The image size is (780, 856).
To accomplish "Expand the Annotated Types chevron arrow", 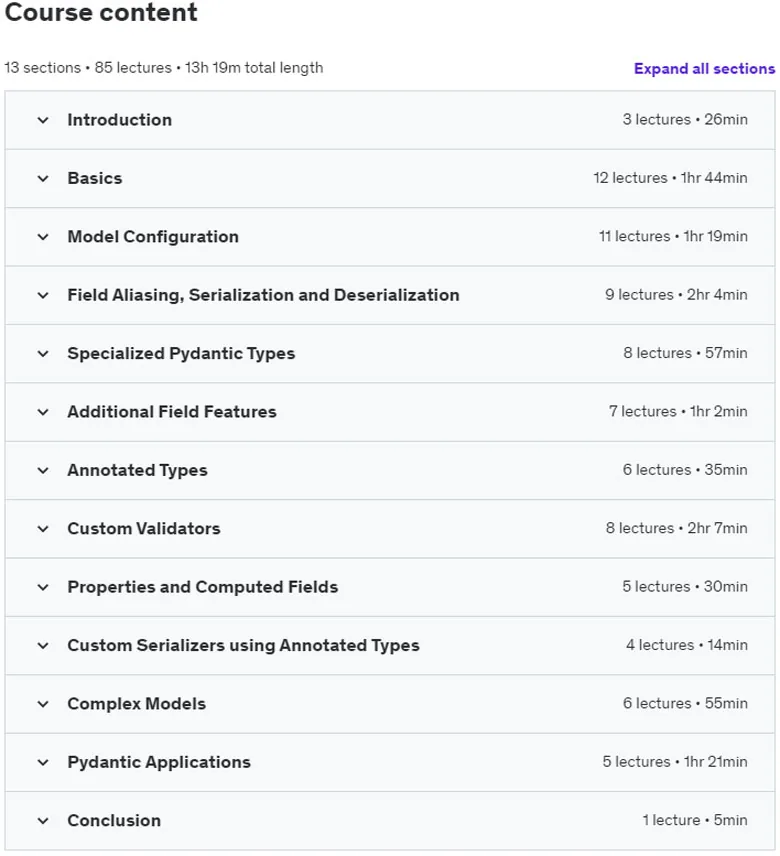I will point(43,471).
